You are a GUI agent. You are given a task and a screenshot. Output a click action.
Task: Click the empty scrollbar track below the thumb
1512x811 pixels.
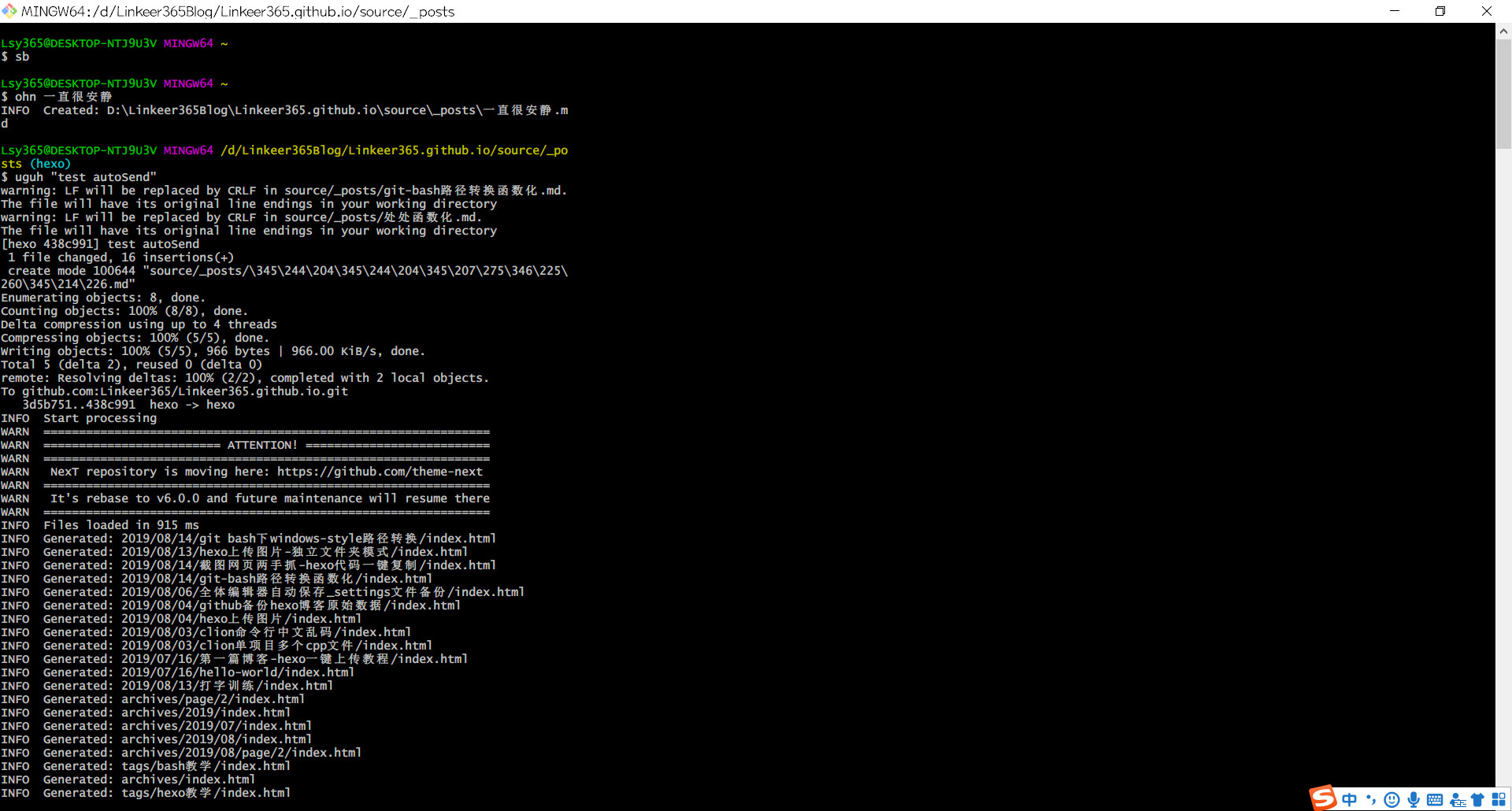[1503, 472]
